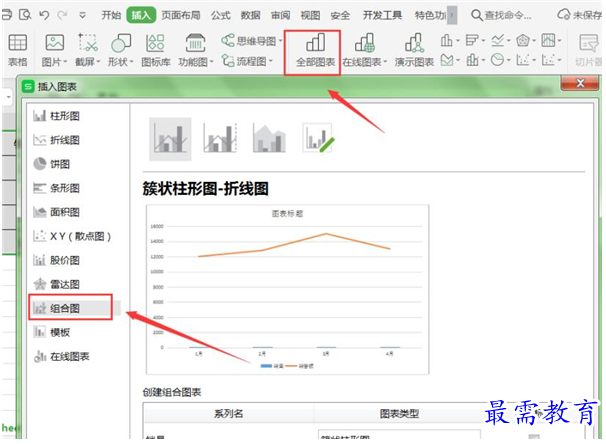Click the chart preview titled 图表标题
The height and width of the screenshot is (444, 606).
(x=288, y=289)
